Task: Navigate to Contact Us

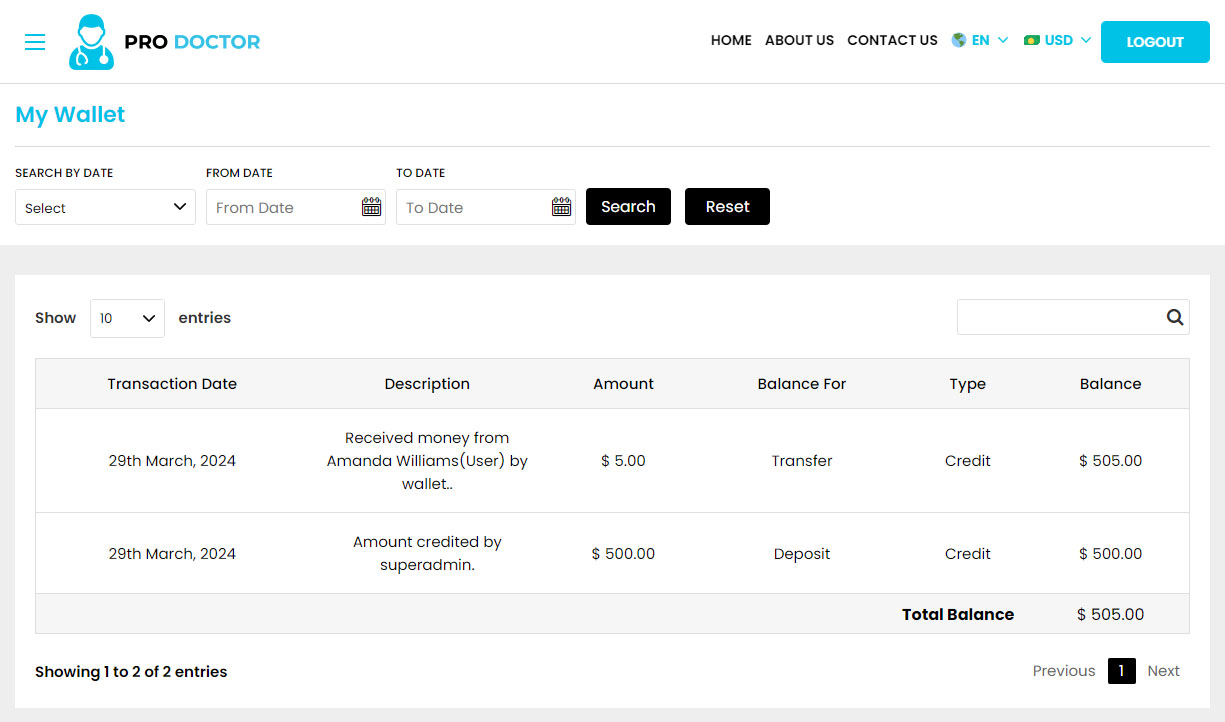Action: click(x=892, y=41)
